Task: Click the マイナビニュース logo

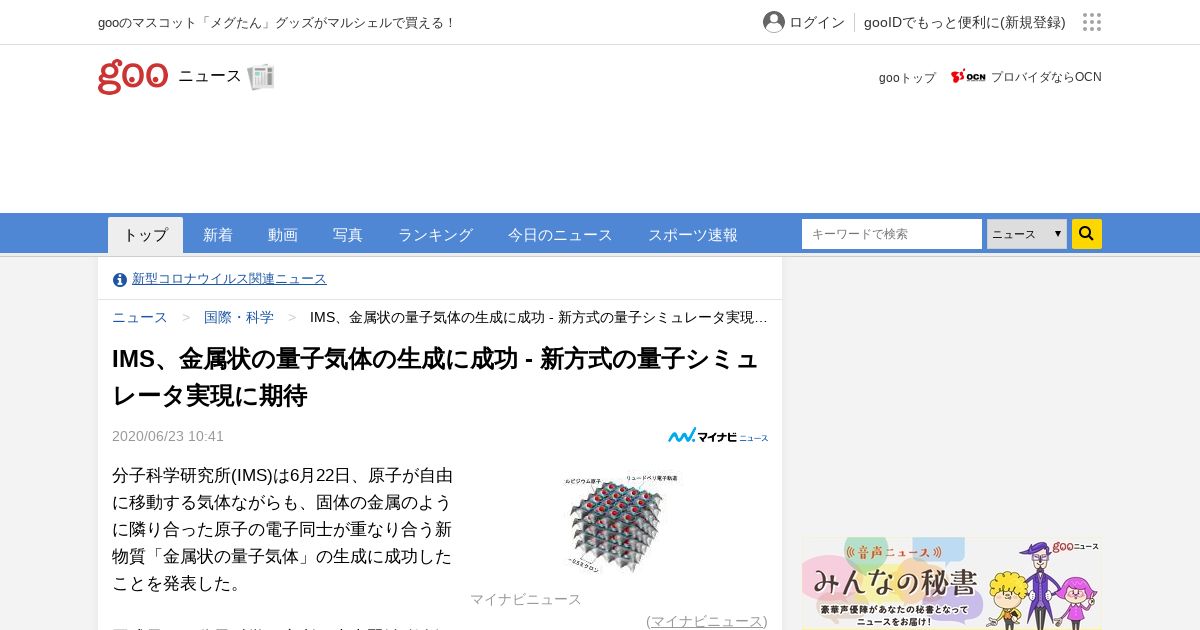Action: pyautogui.click(x=718, y=436)
